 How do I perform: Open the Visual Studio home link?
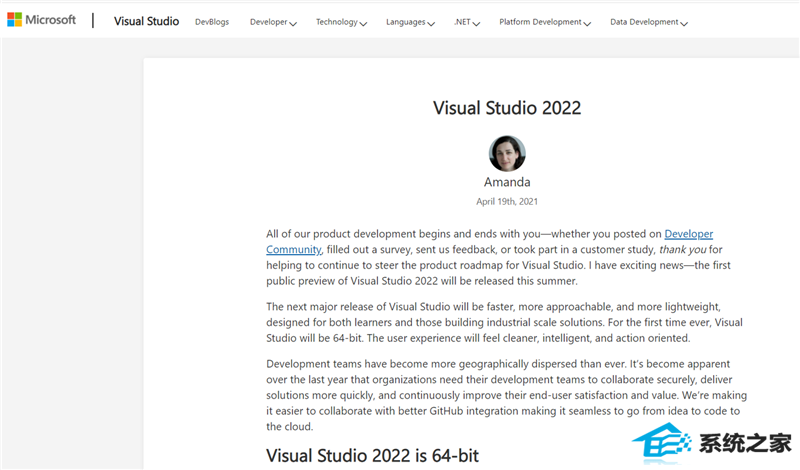146,21
